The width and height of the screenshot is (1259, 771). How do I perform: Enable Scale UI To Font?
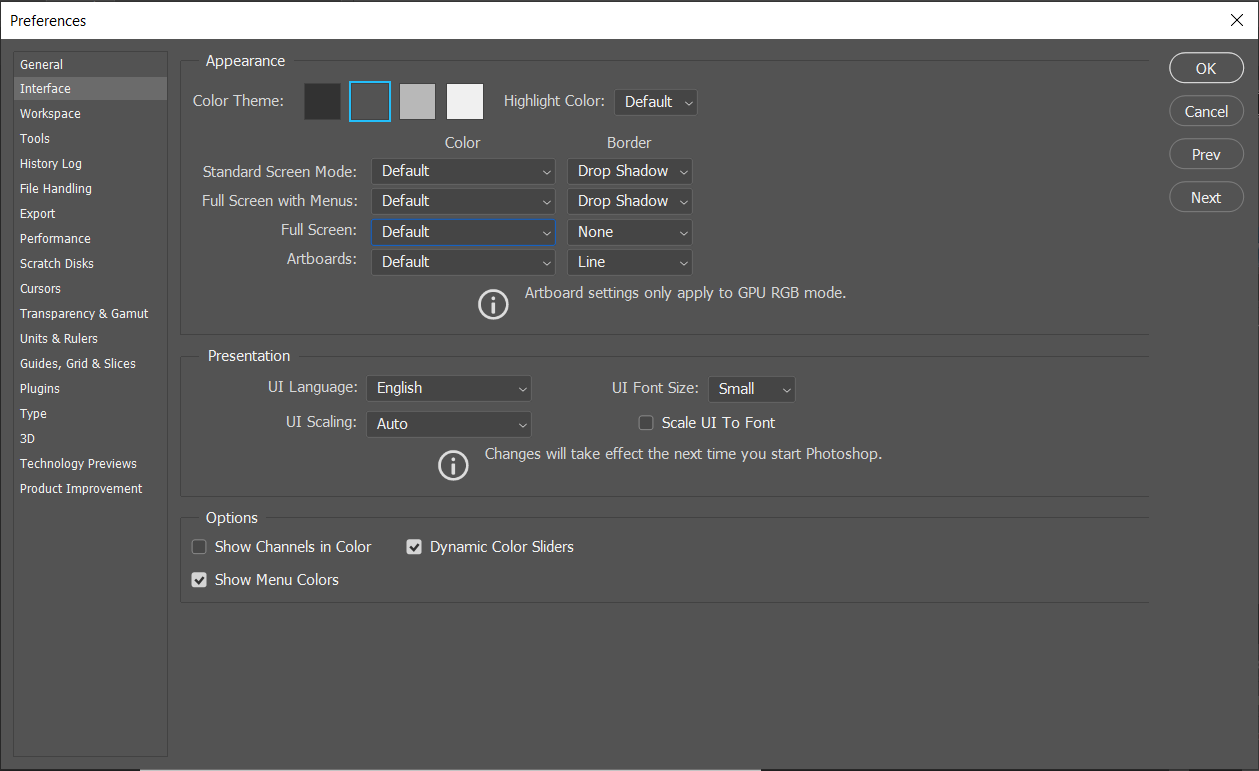pos(646,422)
